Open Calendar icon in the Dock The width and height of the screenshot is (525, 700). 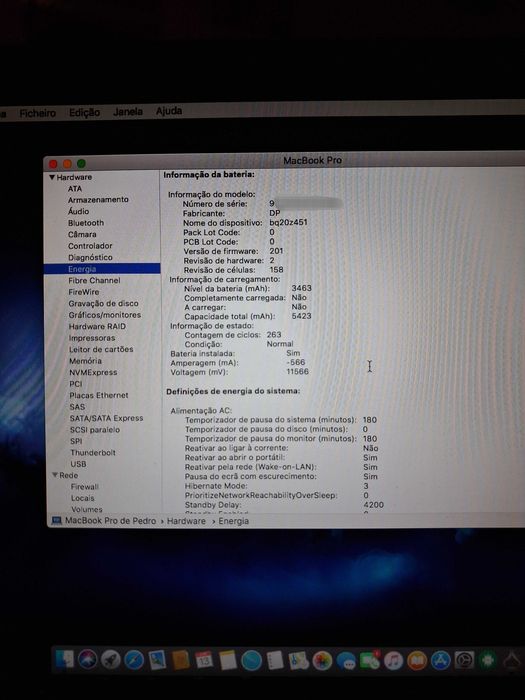[x=204, y=660]
